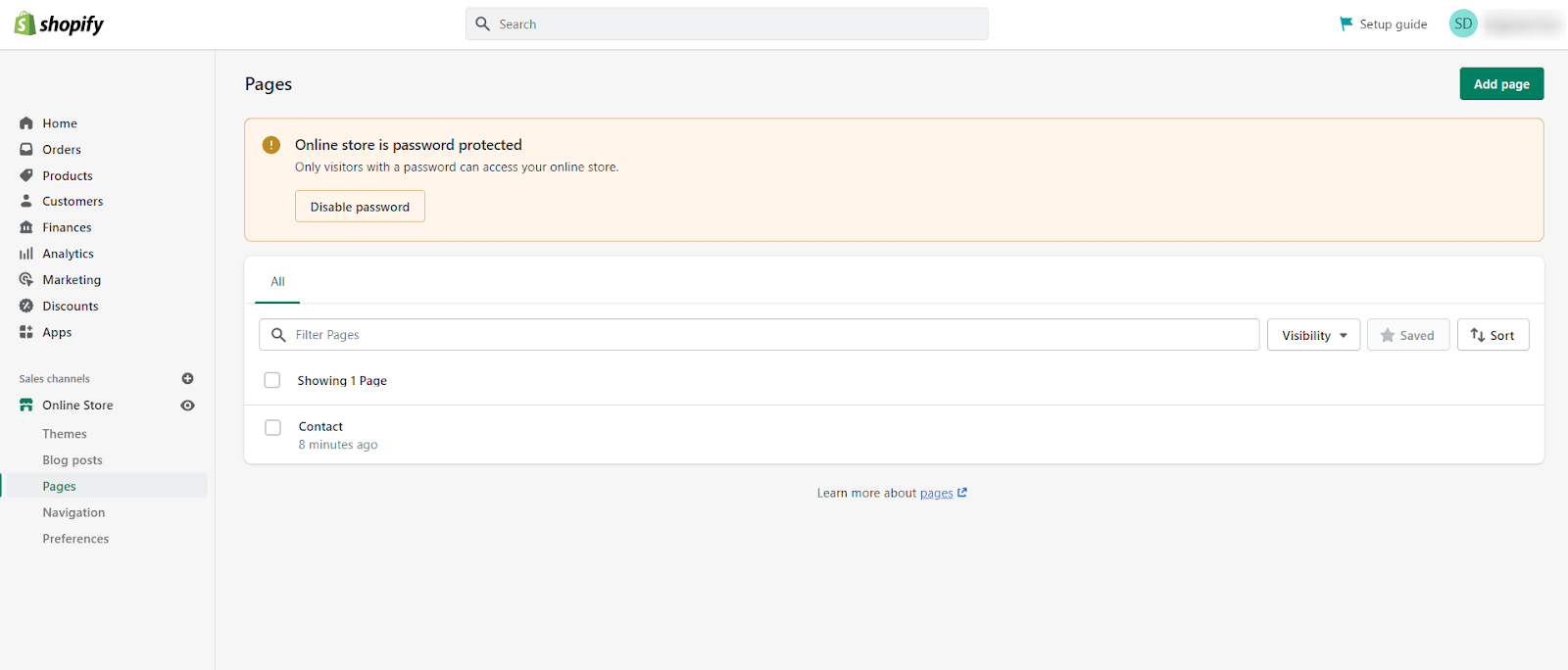Open Analytics via the bar chart icon
This screenshot has height=670, width=1568.
26,254
